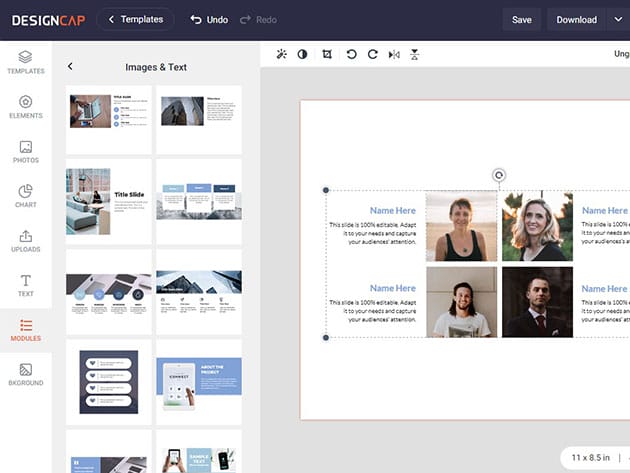Switch to the Photos panel
Viewport: 630px width, 473px height.
click(26, 151)
